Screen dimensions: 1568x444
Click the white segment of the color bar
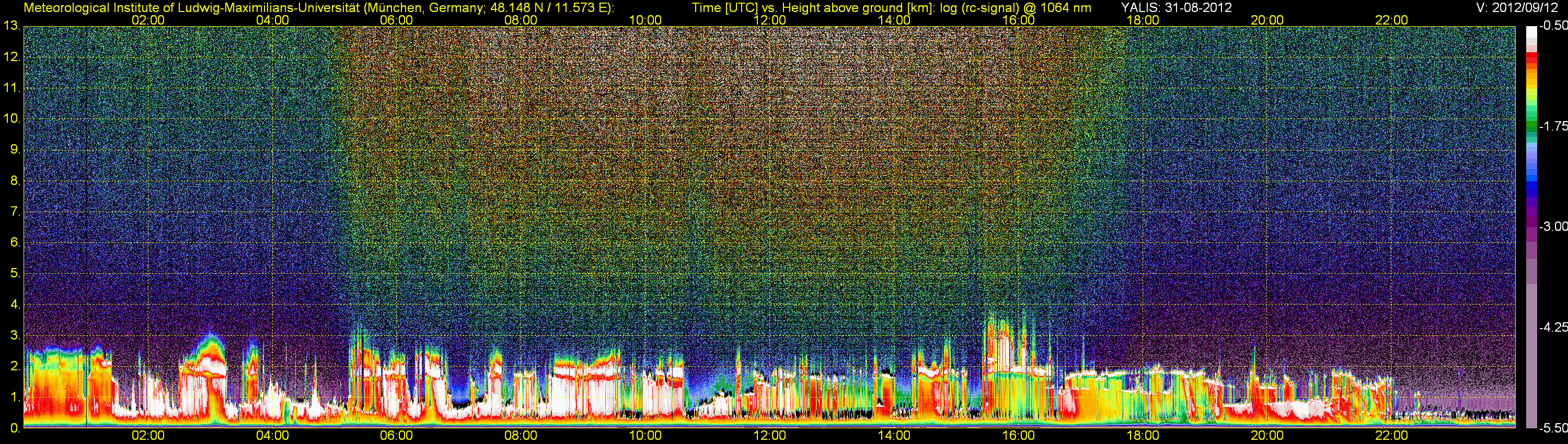click(x=1531, y=32)
